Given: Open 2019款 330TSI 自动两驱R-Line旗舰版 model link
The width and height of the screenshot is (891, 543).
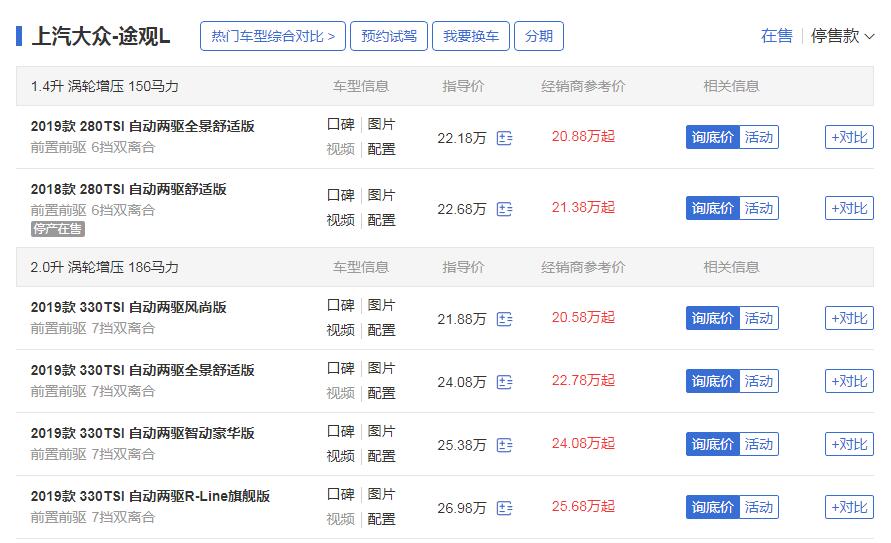Looking at the screenshot, I should [x=150, y=496].
